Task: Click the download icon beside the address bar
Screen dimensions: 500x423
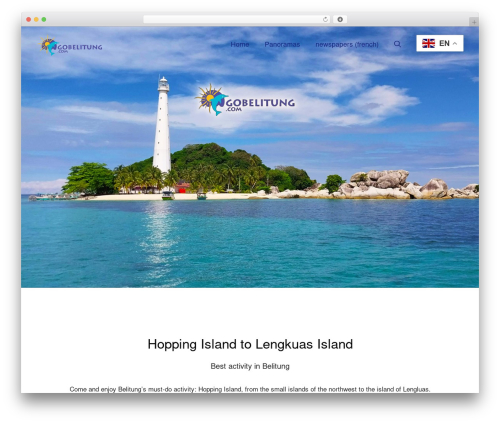Action: [340, 19]
